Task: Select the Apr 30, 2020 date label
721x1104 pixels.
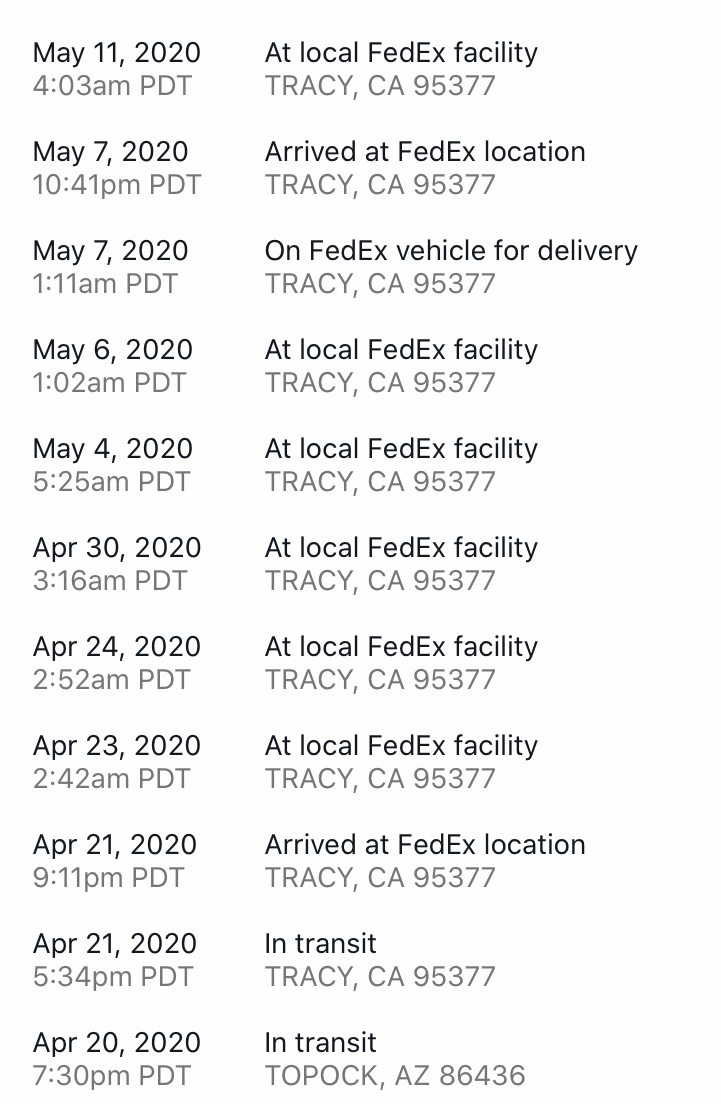Action: [x=117, y=548]
